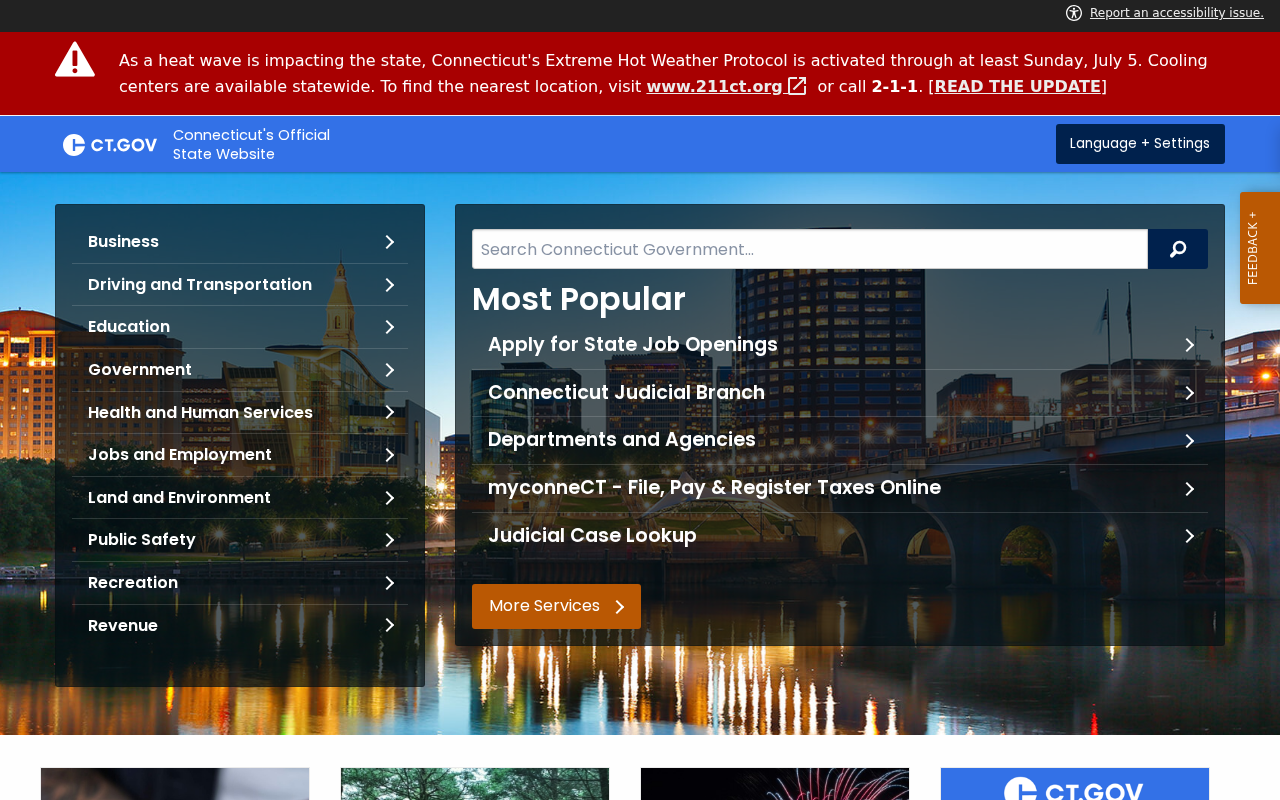The height and width of the screenshot is (800, 1280).
Task: Expand the Driving and Transportation chevron
Action: 390,285
